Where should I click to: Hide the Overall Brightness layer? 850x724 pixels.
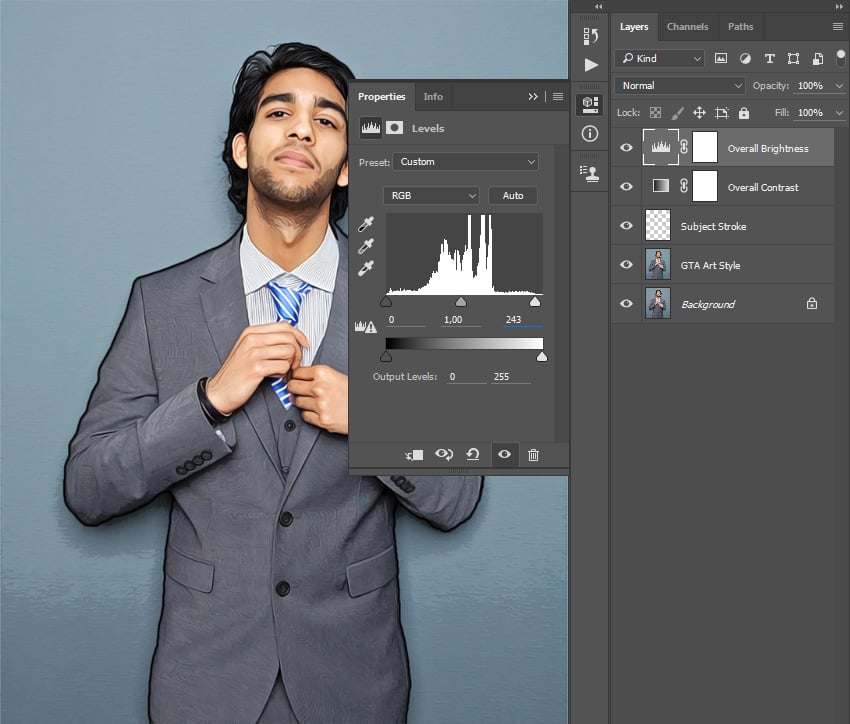627,148
